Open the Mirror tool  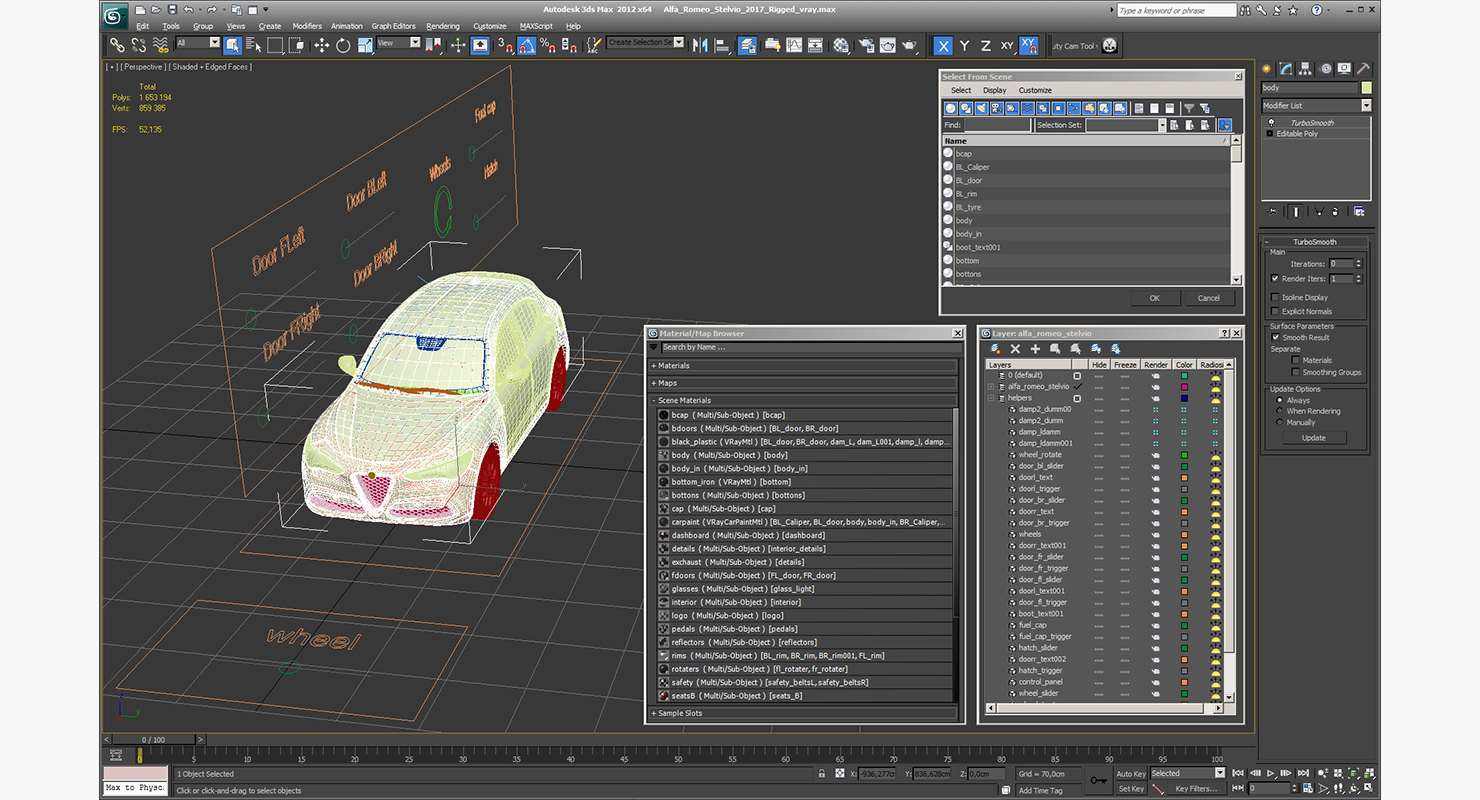(x=700, y=45)
